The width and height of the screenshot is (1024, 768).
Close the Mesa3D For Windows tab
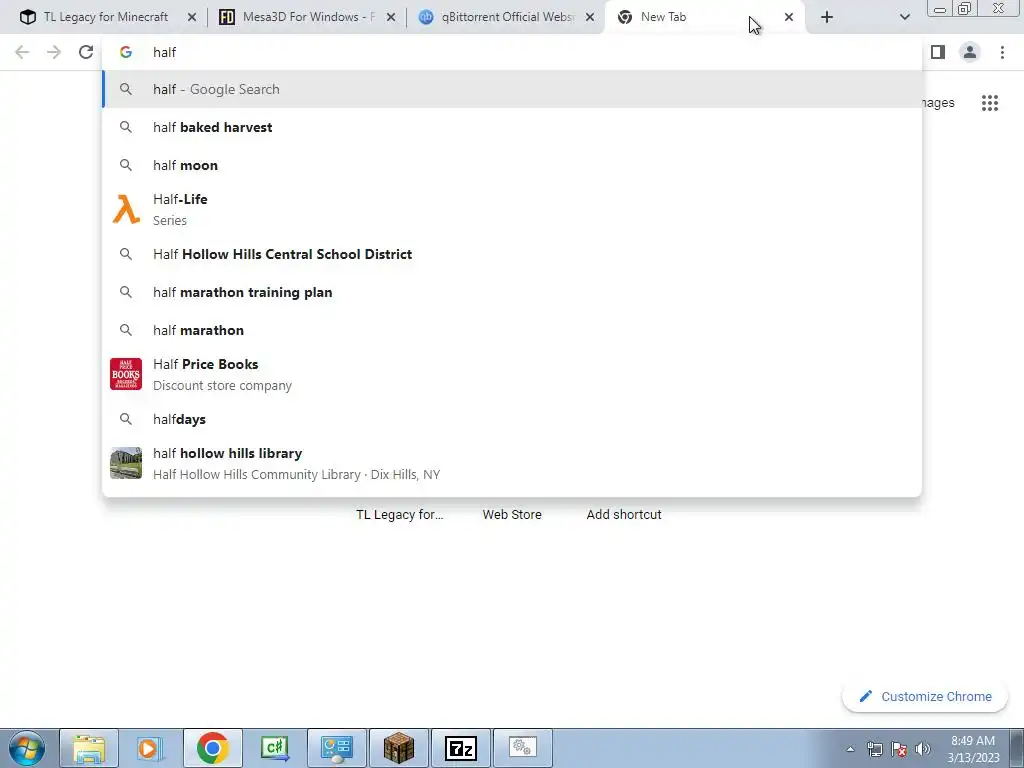coord(391,18)
